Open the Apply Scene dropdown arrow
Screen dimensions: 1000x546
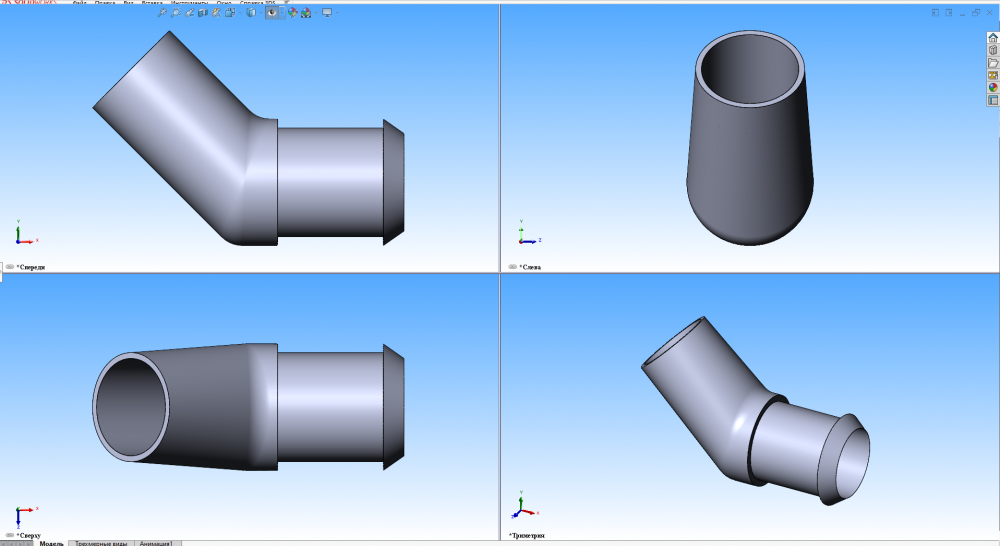pyautogui.click(x=316, y=12)
